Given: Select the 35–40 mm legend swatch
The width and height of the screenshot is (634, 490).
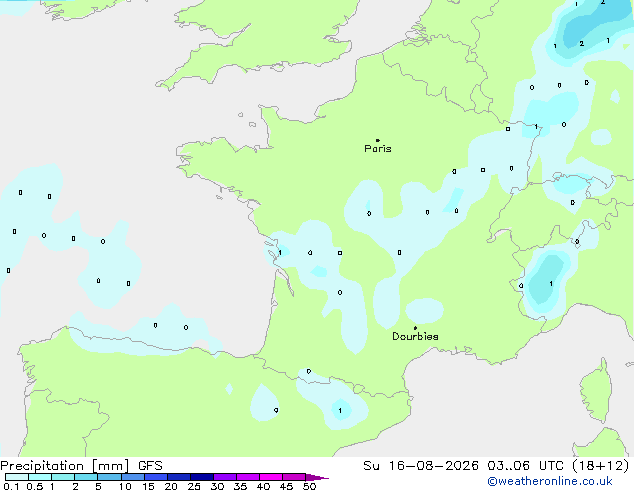Looking at the screenshot, I should tap(248, 477).
